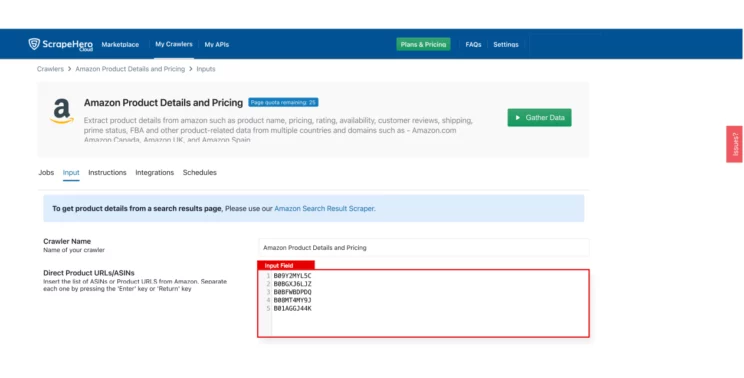744x378 pixels.
Task: Click the Page quota remaining badge
Action: click(x=283, y=102)
